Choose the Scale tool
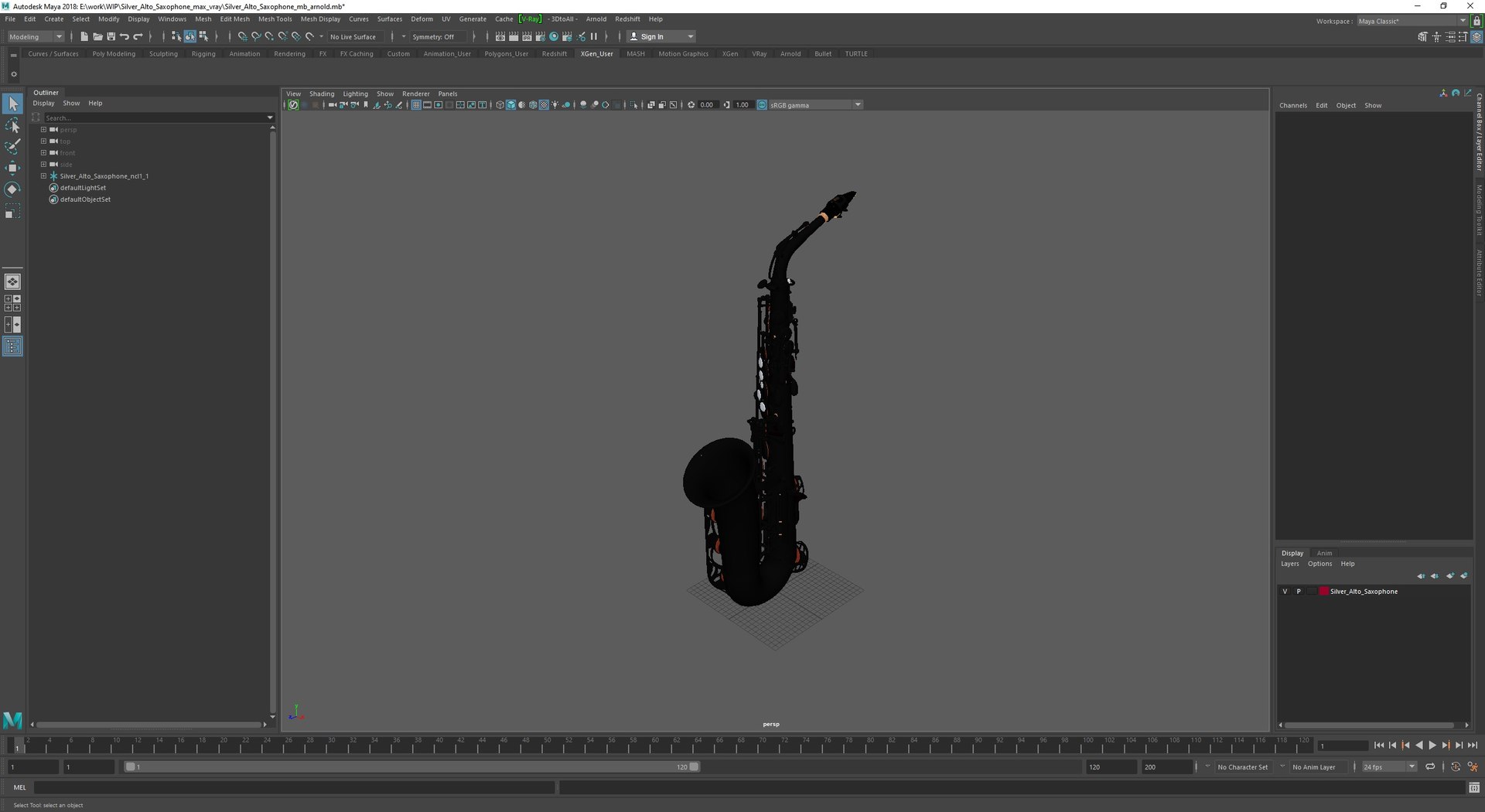This screenshot has height=812, width=1485. click(12, 211)
